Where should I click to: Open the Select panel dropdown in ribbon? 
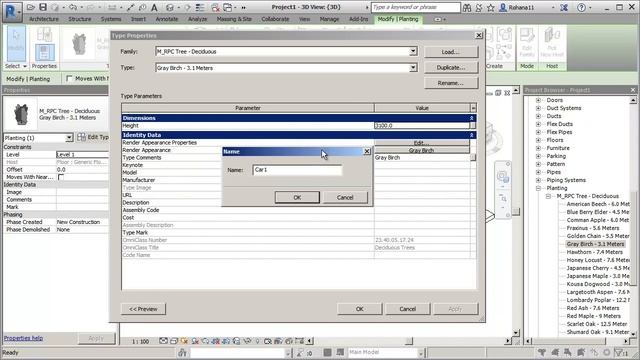(x=16, y=66)
